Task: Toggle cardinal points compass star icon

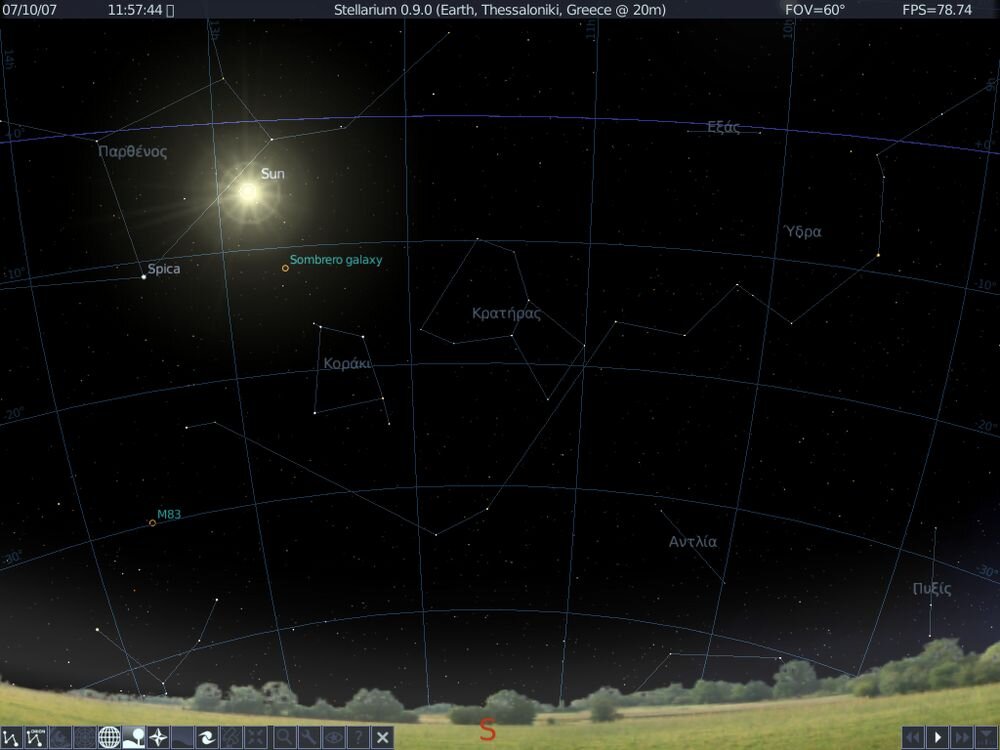Action: tap(158, 738)
